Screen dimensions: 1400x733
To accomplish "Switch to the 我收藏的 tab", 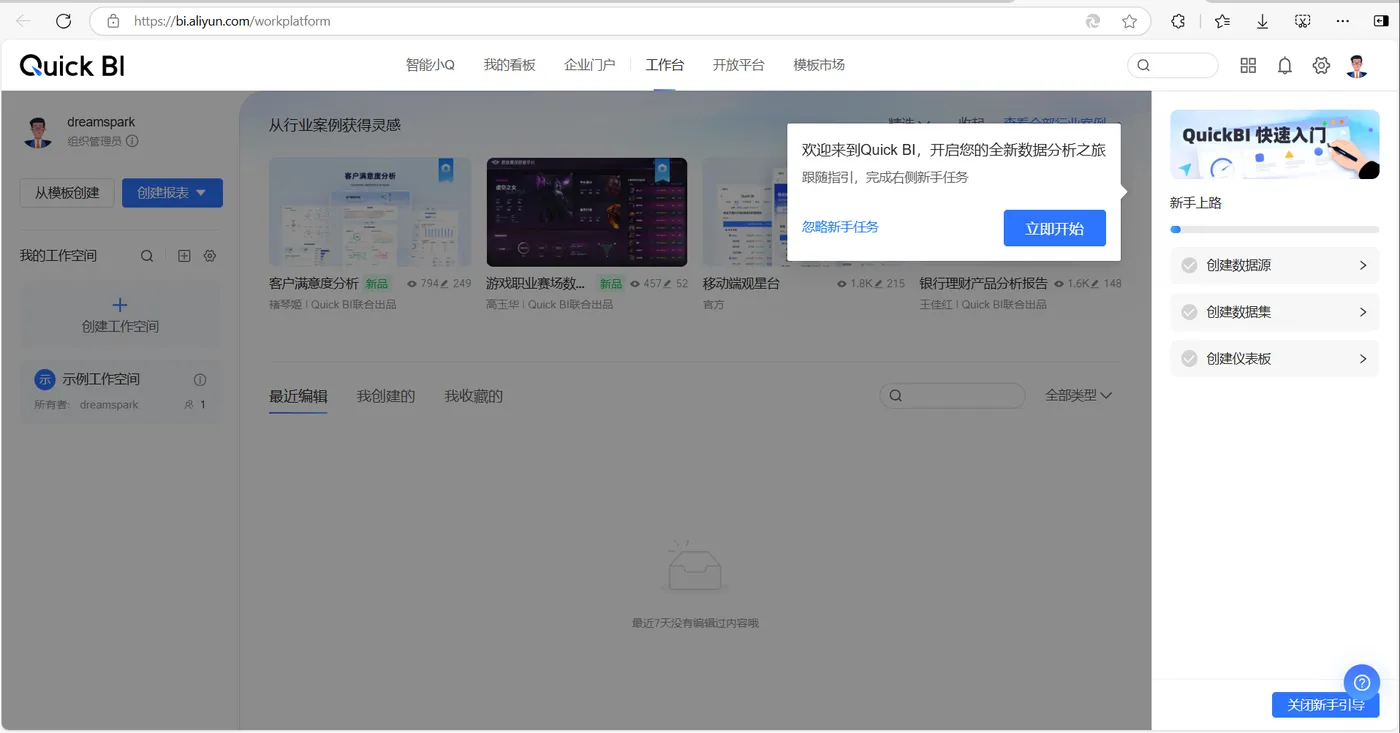I will click(x=474, y=397).
